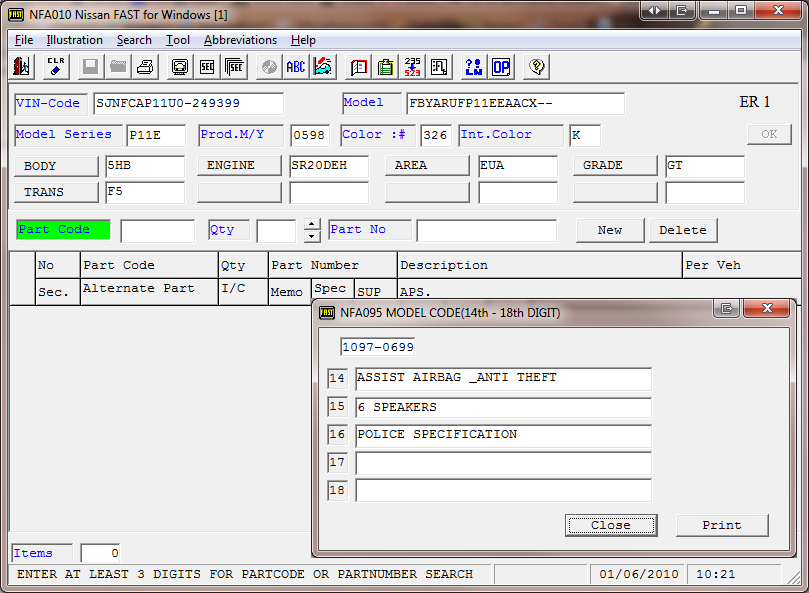The width and height of the screenshot is (809, 593).
Task: Open the Illustration menu
Action: click(x=74, y=40)
